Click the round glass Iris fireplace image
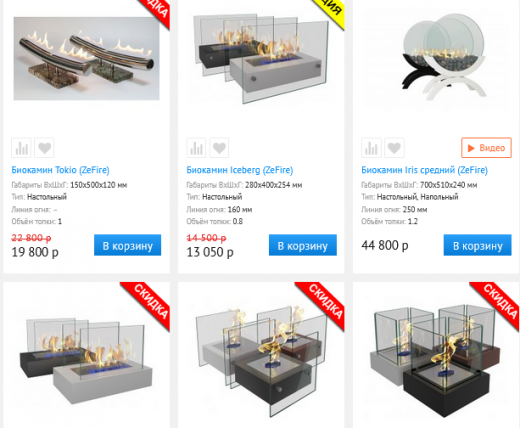Viewport: 520px width, 428px height. (443, 56)
